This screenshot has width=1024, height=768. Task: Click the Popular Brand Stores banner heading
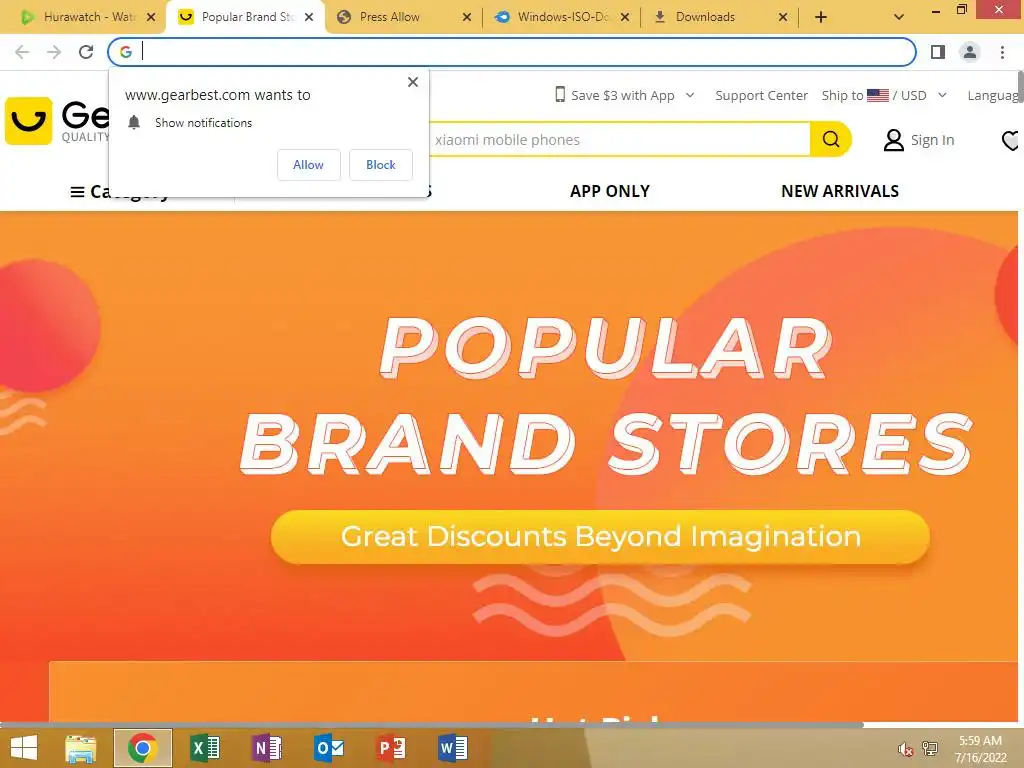pyautogui.click(x=606, y=396)
